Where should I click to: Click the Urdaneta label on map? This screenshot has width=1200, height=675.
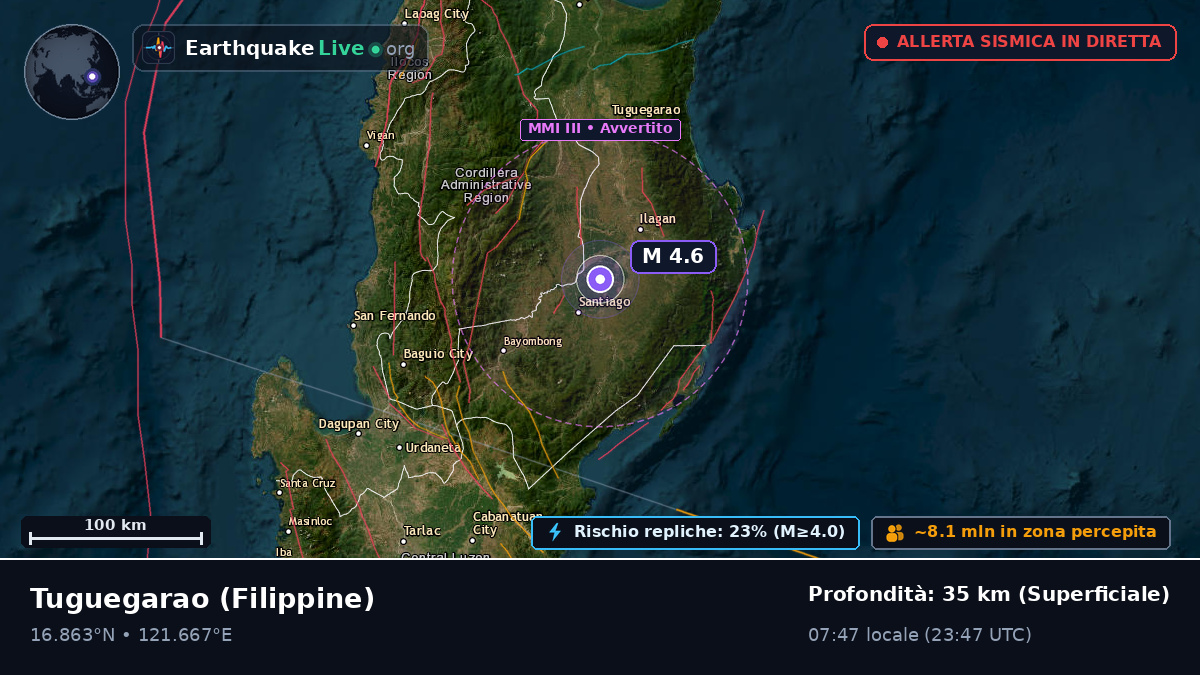point(434,448)
